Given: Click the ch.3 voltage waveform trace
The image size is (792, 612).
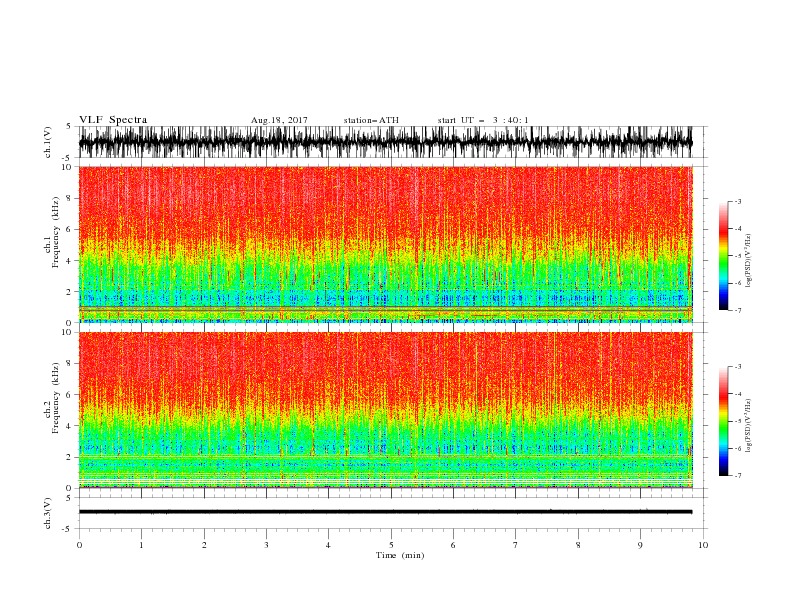Looking at the screenshot, I should [x=385, y=512].
